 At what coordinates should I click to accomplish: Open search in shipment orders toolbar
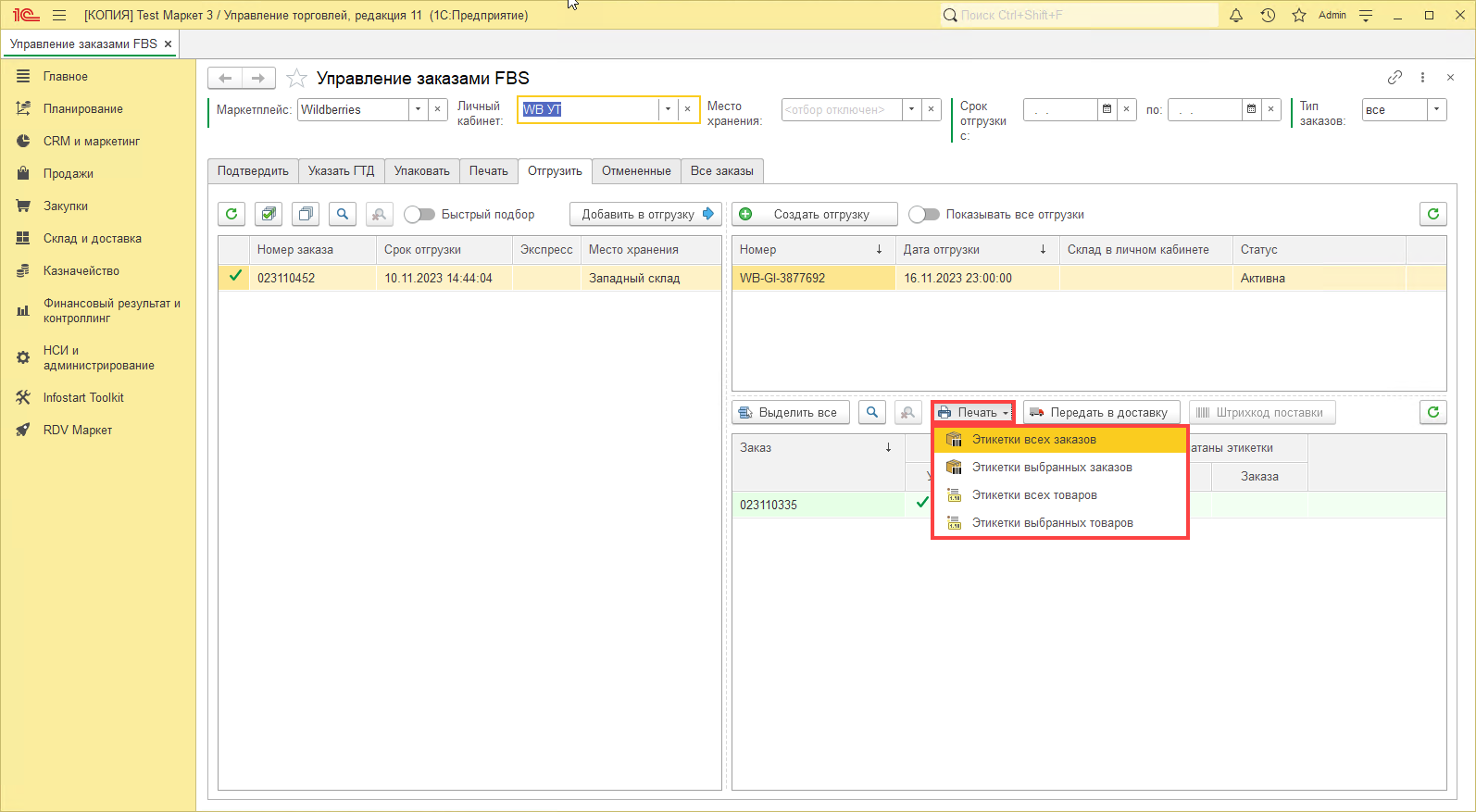pyautogui.click(x=872, y=412)
